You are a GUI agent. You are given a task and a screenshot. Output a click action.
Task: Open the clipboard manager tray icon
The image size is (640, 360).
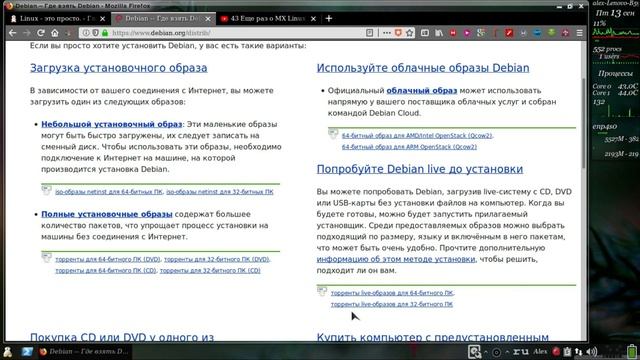click(x=567, y=351)
